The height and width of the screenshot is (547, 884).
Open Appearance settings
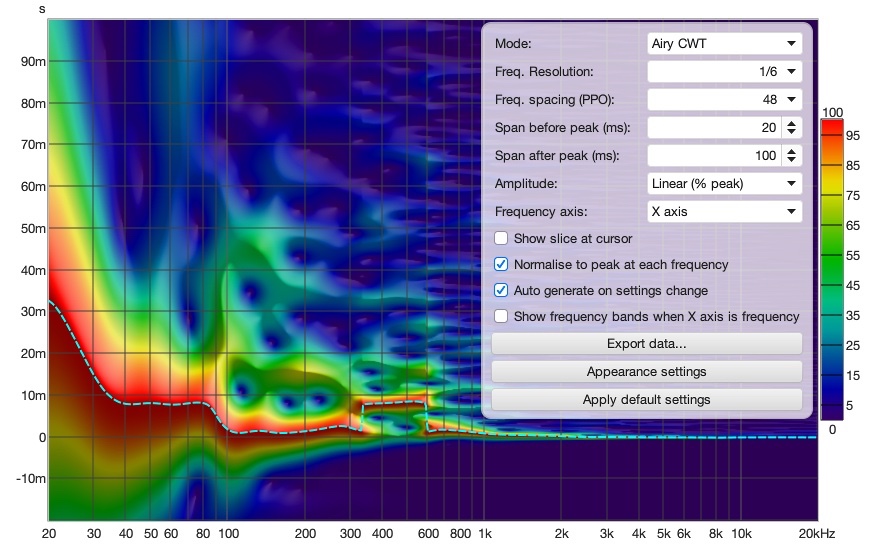click(647, 372)
